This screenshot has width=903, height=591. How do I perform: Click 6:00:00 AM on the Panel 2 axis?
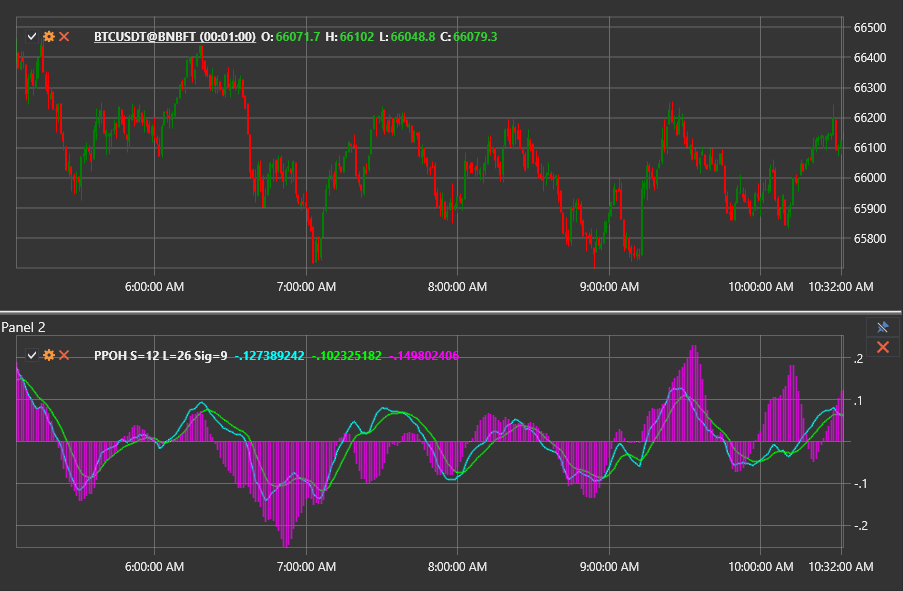(154, 566)
